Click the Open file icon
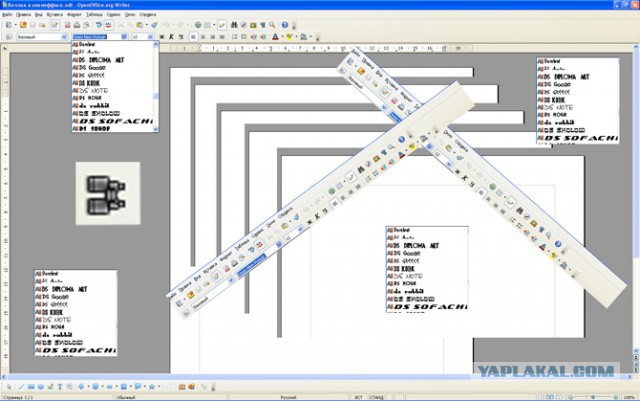Image resolution: width=640 pixels, height=401 pixels. click(23, 25)
